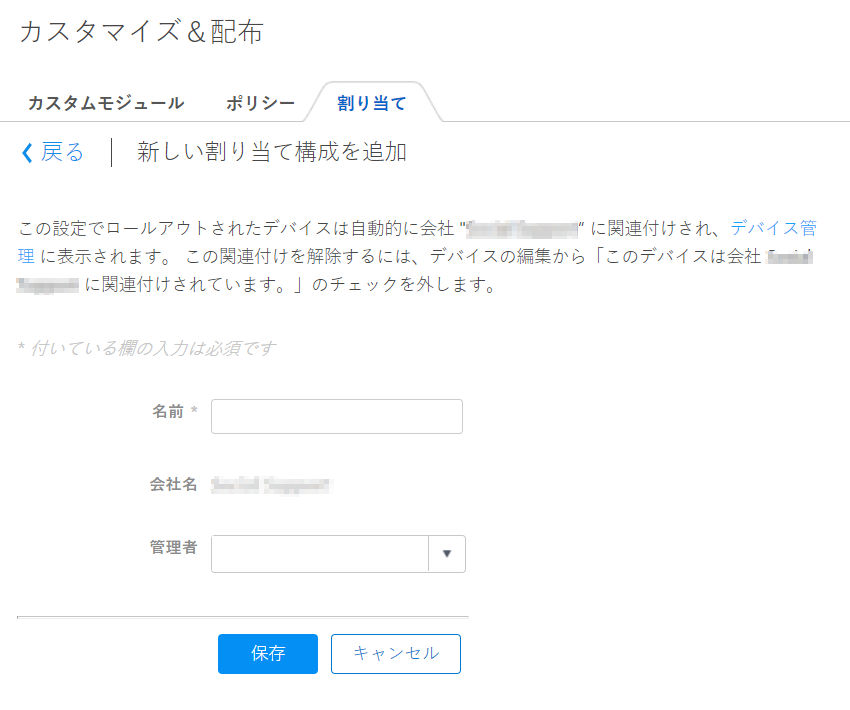Image resolution: width=850 pixels, height=710 pixels.
Task: Switch to the カスタムモジュール tab
Action: 106,103
